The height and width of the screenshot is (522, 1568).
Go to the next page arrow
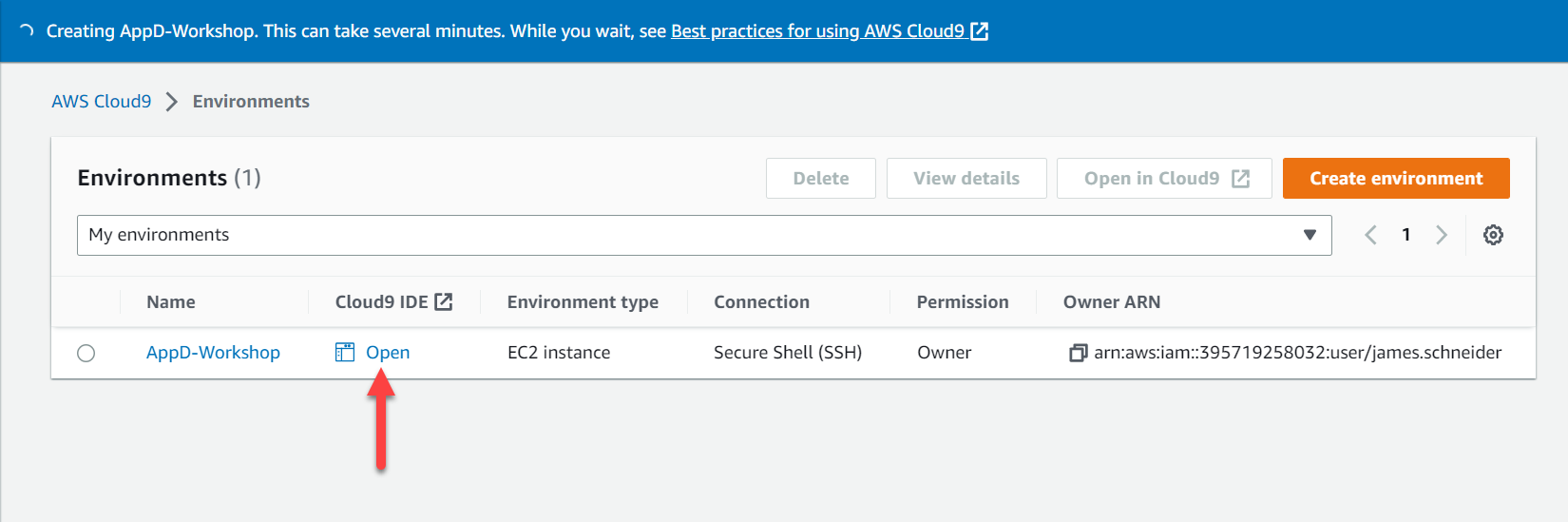pos(1442,235)
